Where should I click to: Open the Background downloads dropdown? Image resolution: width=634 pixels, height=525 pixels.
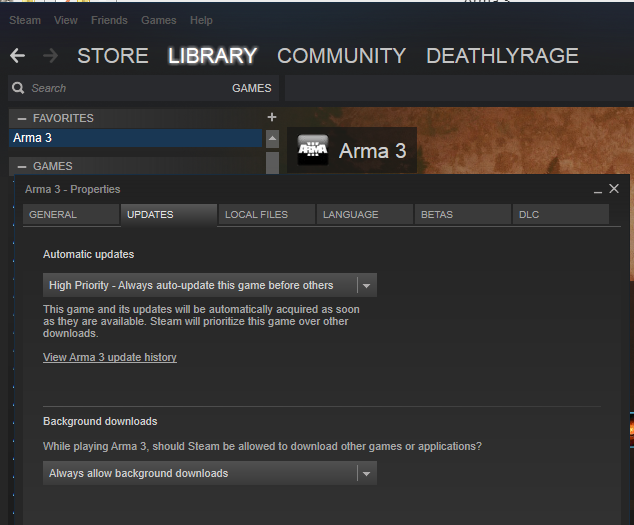(210, 473)
